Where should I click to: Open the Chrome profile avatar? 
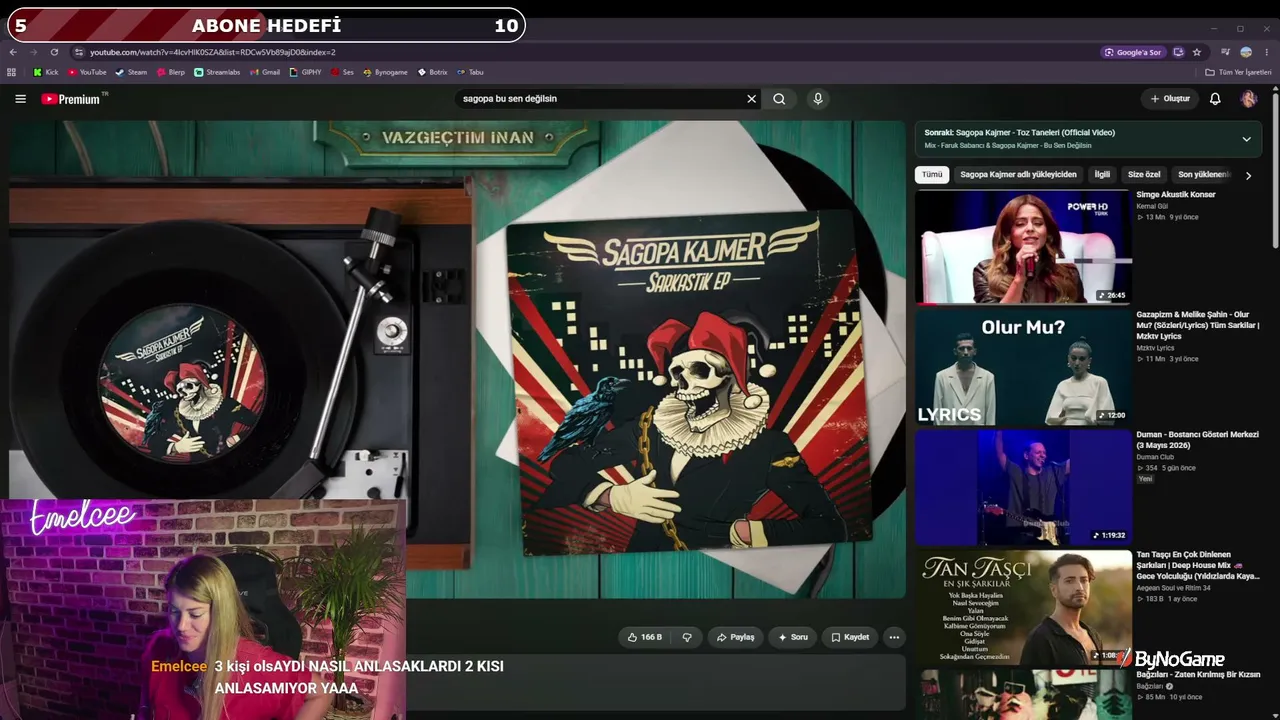pos(1246,52)
